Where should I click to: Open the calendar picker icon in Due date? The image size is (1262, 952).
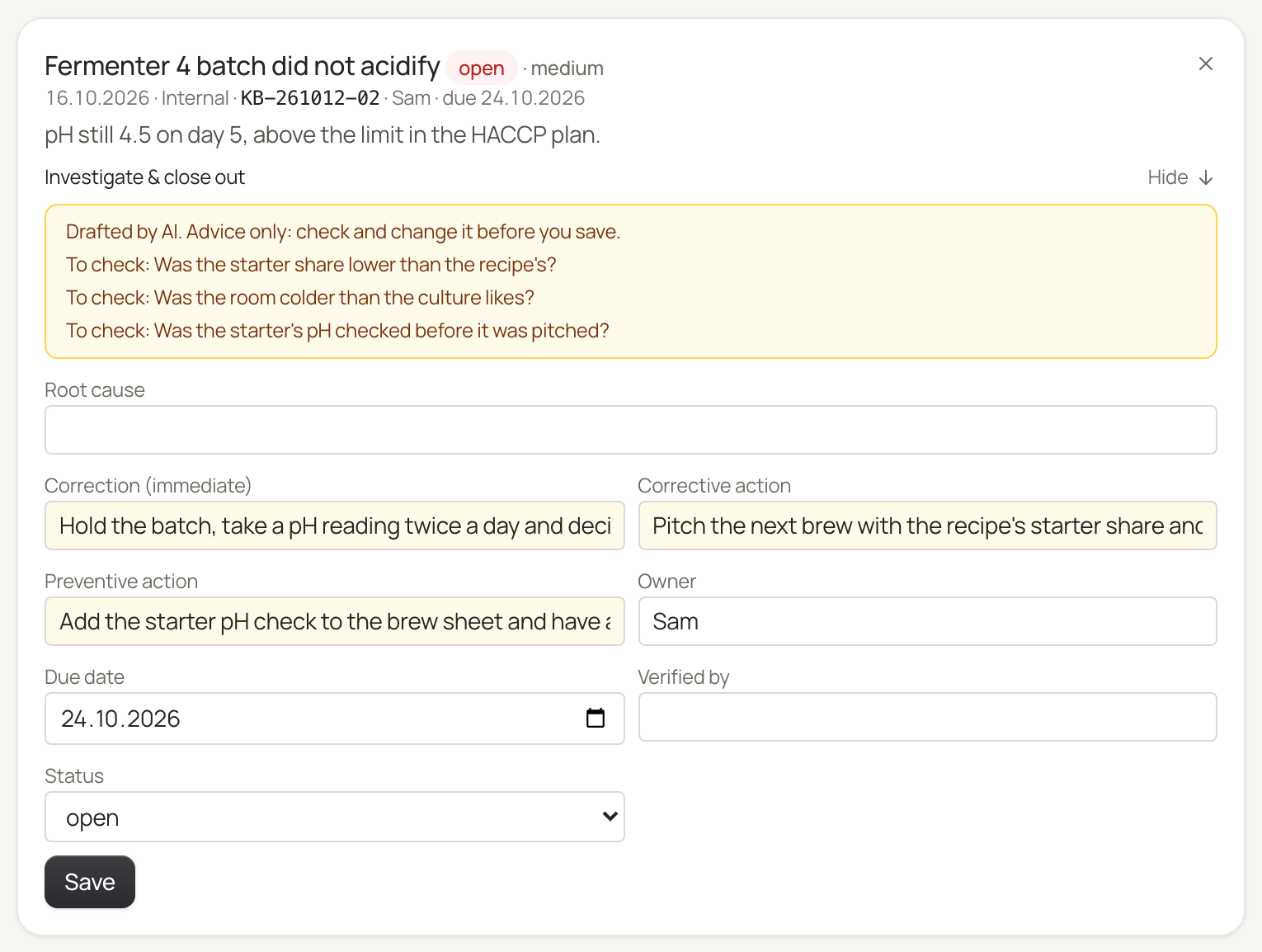595,718
